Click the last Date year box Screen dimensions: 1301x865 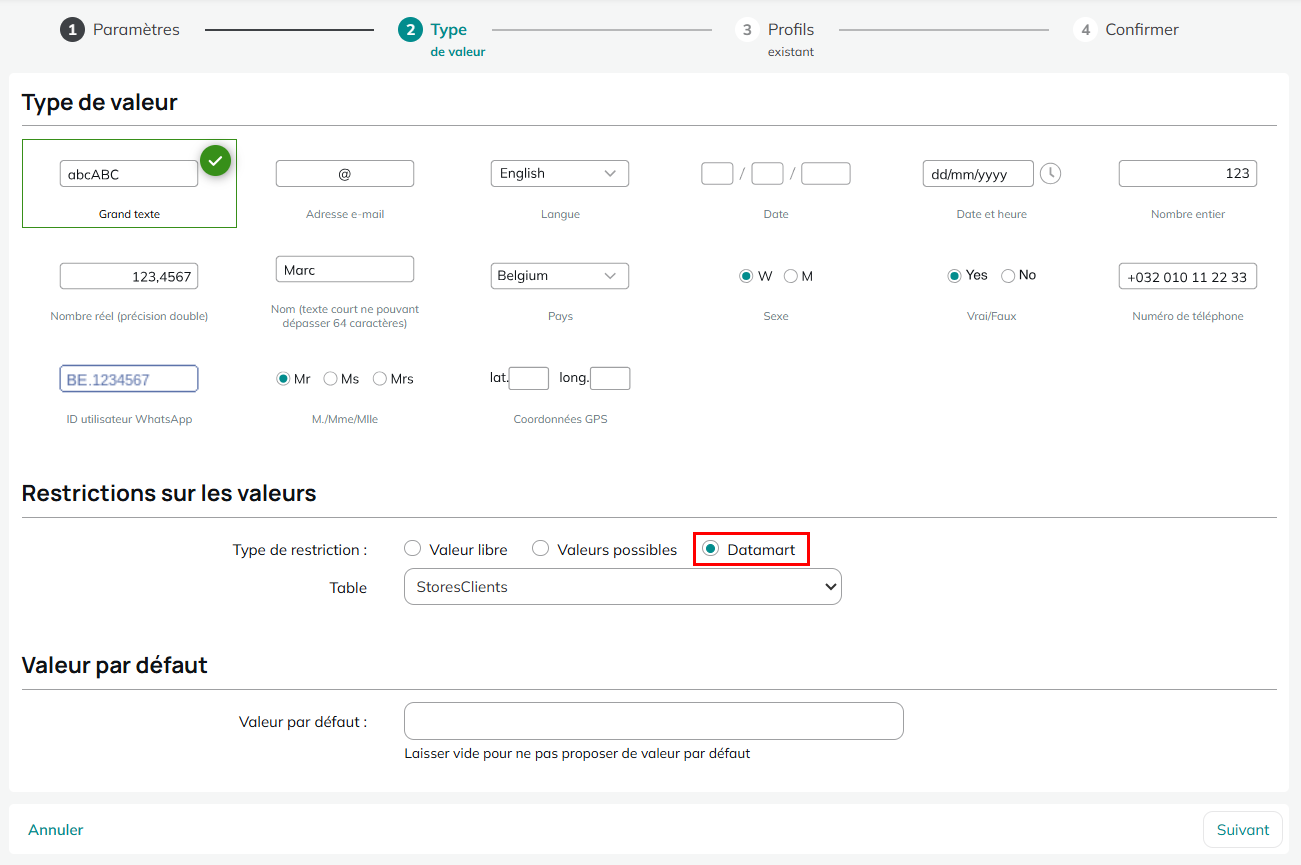pos(826,173)
